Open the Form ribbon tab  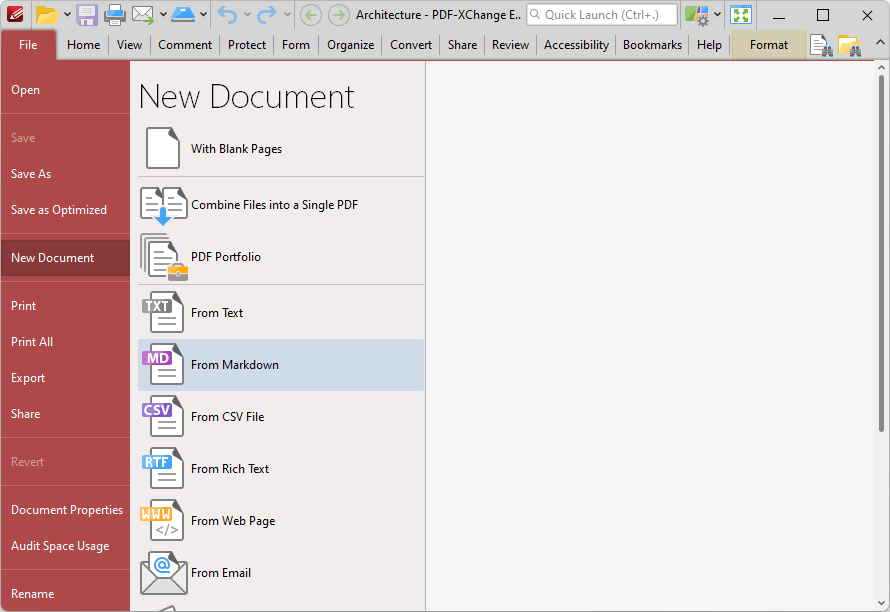(296, 45)
